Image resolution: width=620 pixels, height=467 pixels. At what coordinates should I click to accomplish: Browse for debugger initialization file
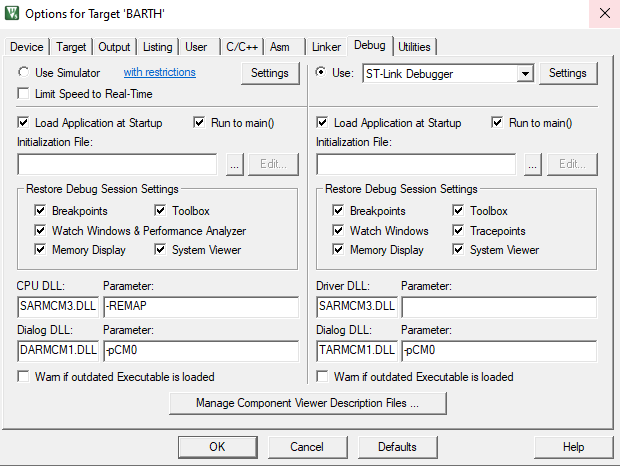pos(533,164)
